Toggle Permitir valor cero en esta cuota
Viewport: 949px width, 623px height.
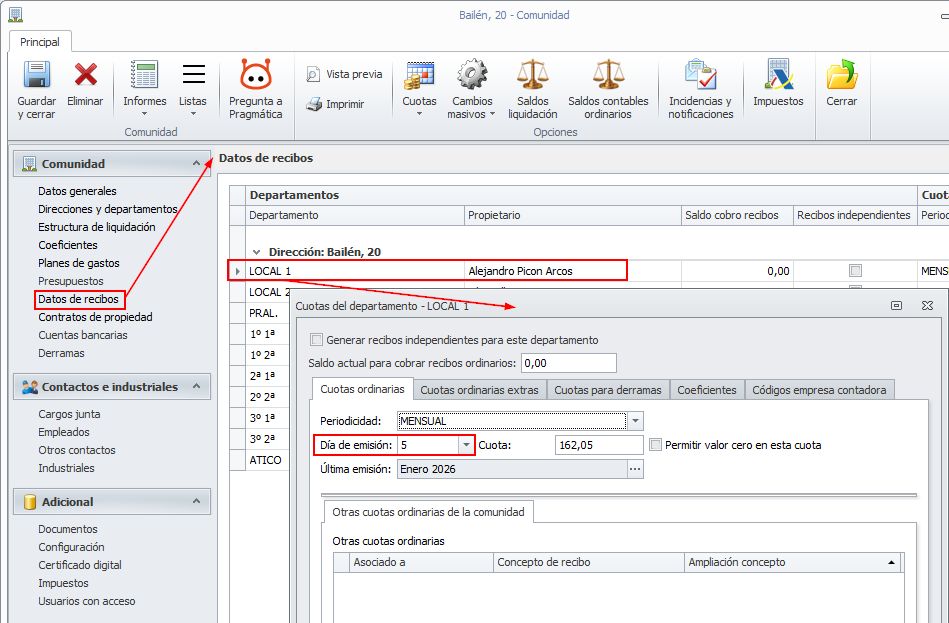tap(655, 445)
